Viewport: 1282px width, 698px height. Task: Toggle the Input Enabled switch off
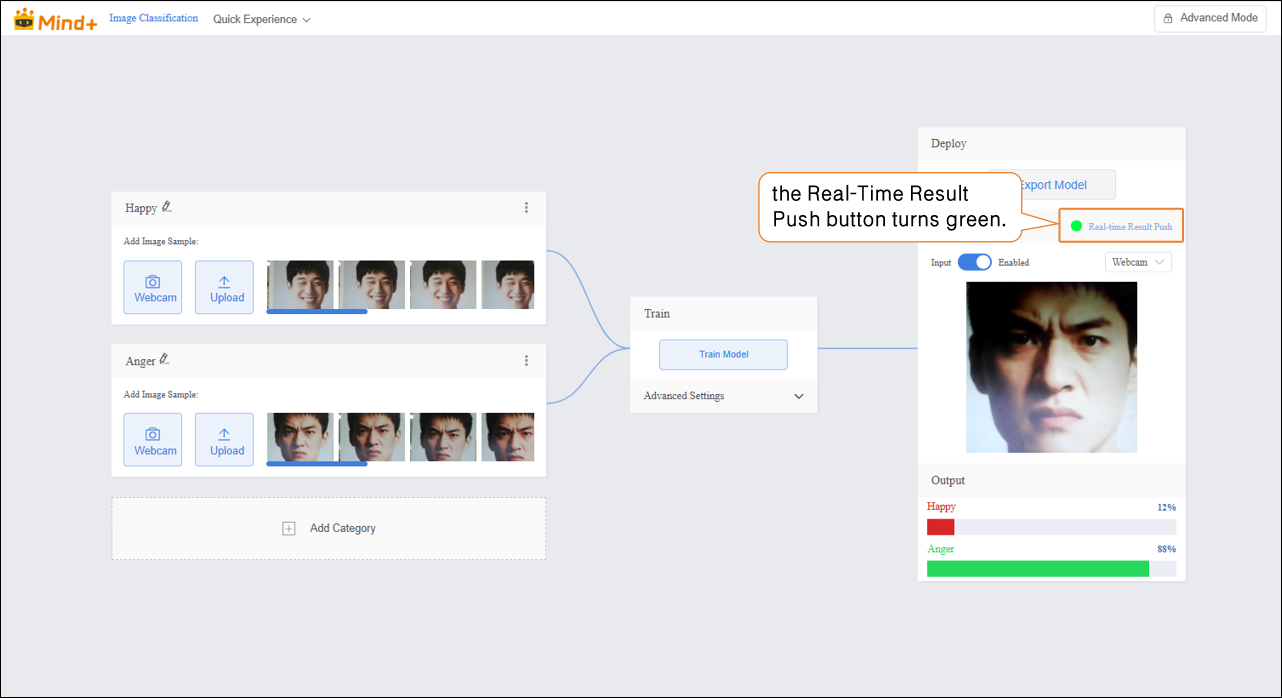coord(974,262)
